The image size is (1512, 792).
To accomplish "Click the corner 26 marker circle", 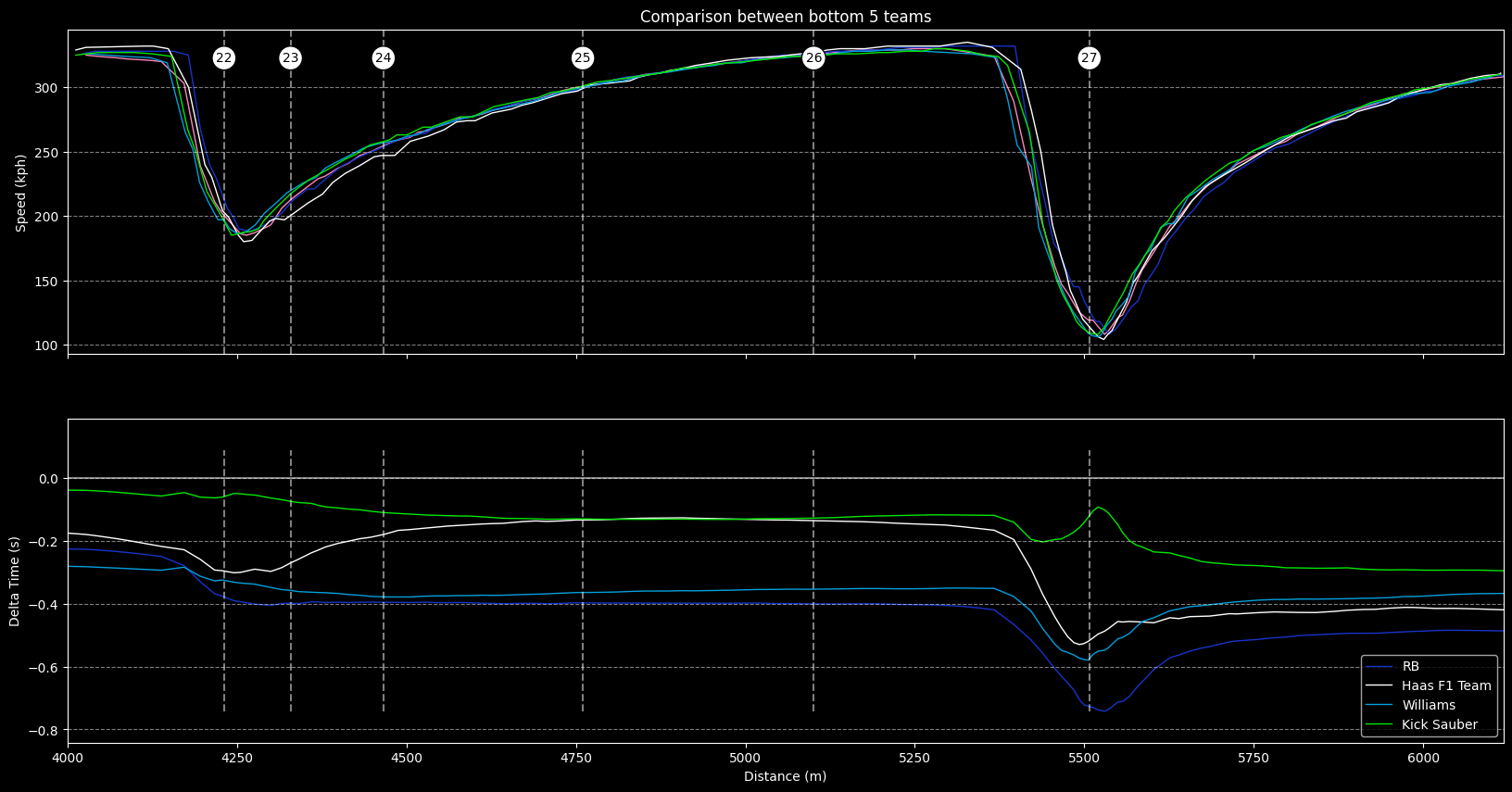I will point(813,58).
